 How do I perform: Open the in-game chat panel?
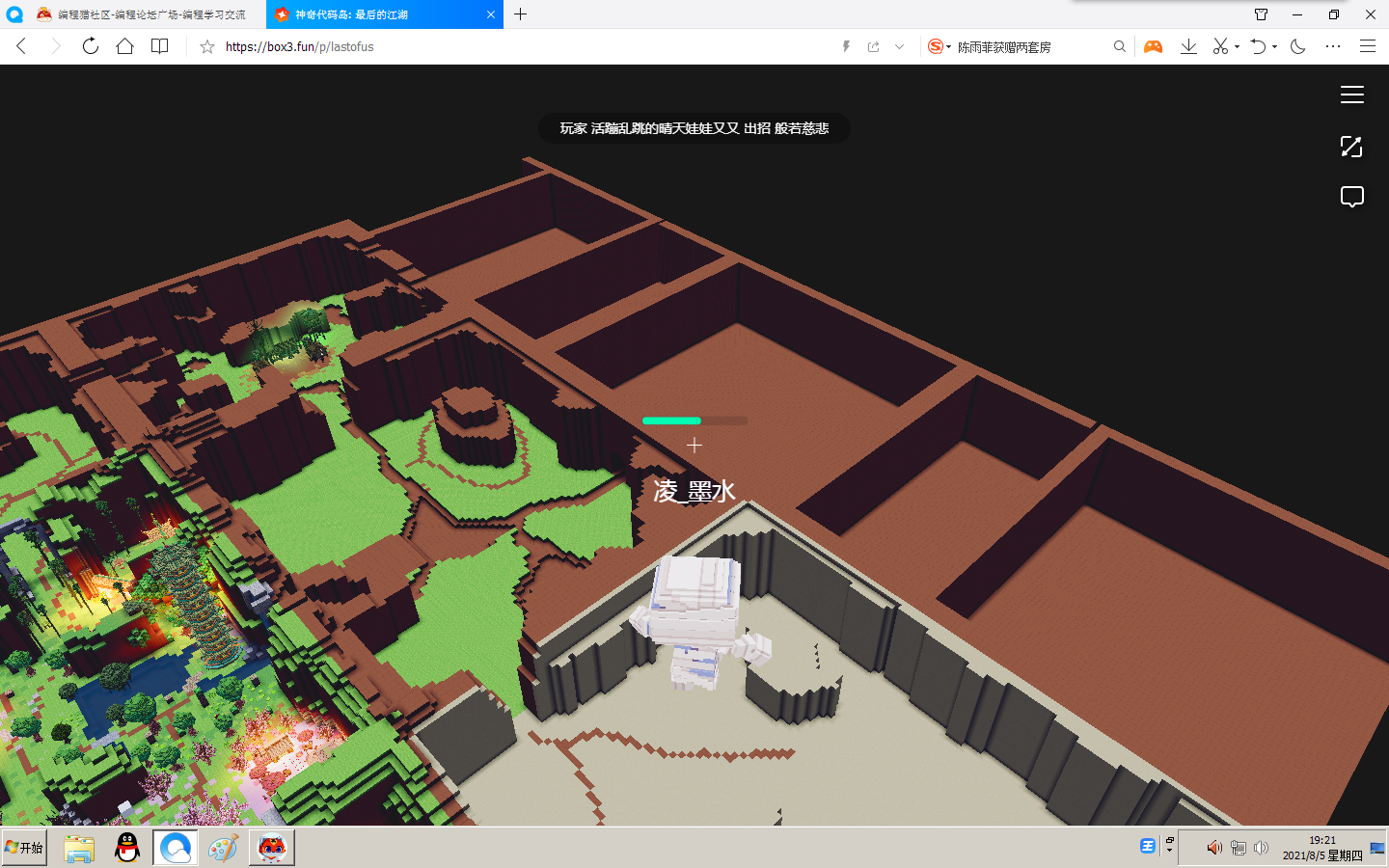(x=1351, y=198)
